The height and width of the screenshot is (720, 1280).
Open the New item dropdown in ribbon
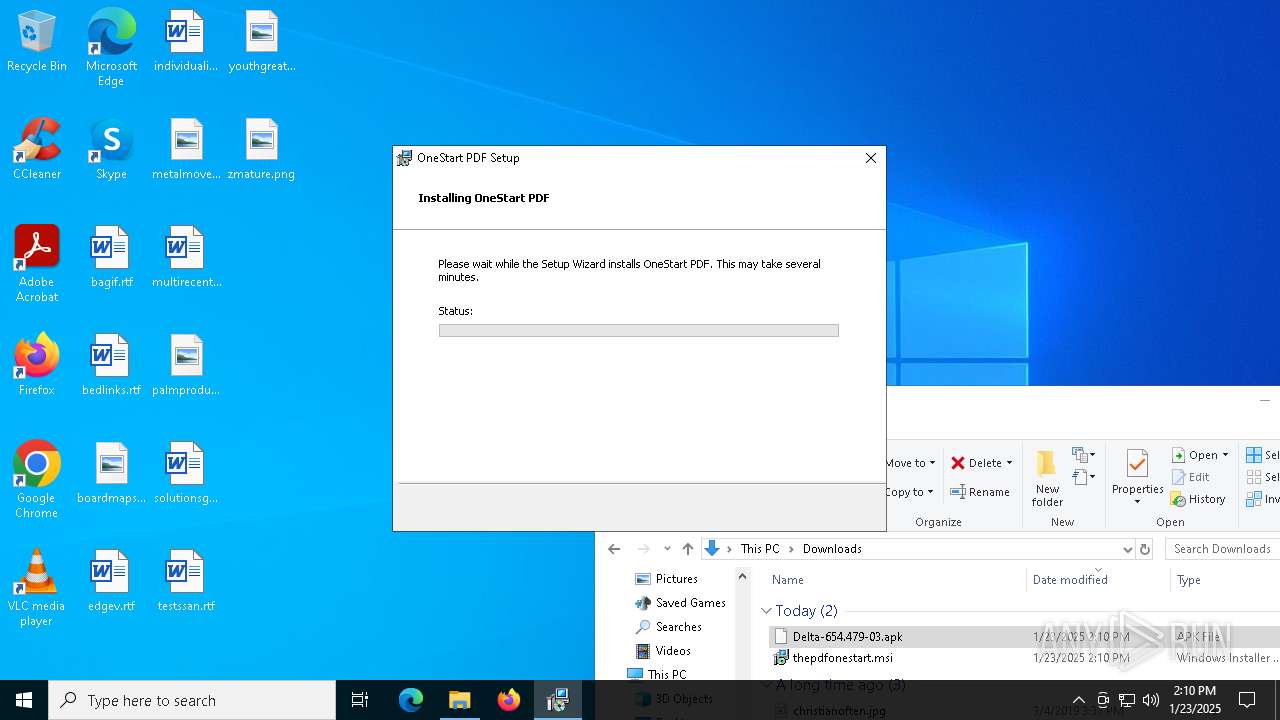click(1084, 455)
